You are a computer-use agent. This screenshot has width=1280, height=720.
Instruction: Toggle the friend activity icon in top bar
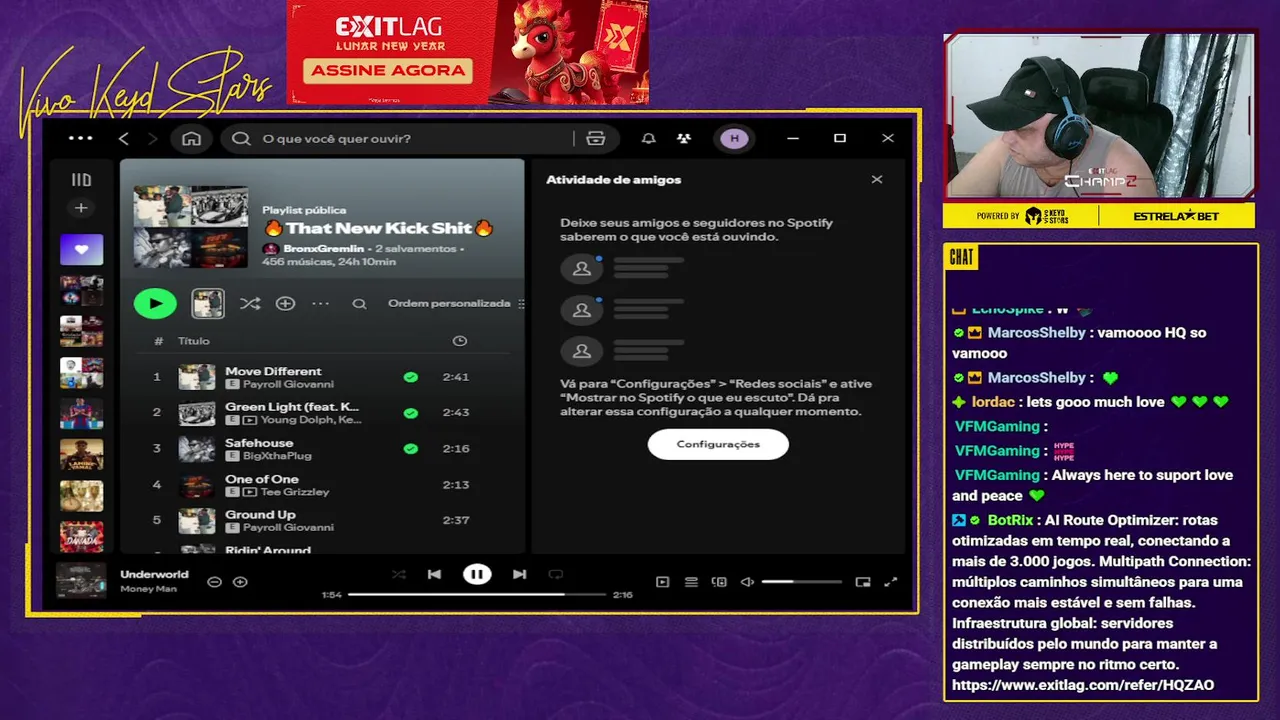(x=684, y=138)
